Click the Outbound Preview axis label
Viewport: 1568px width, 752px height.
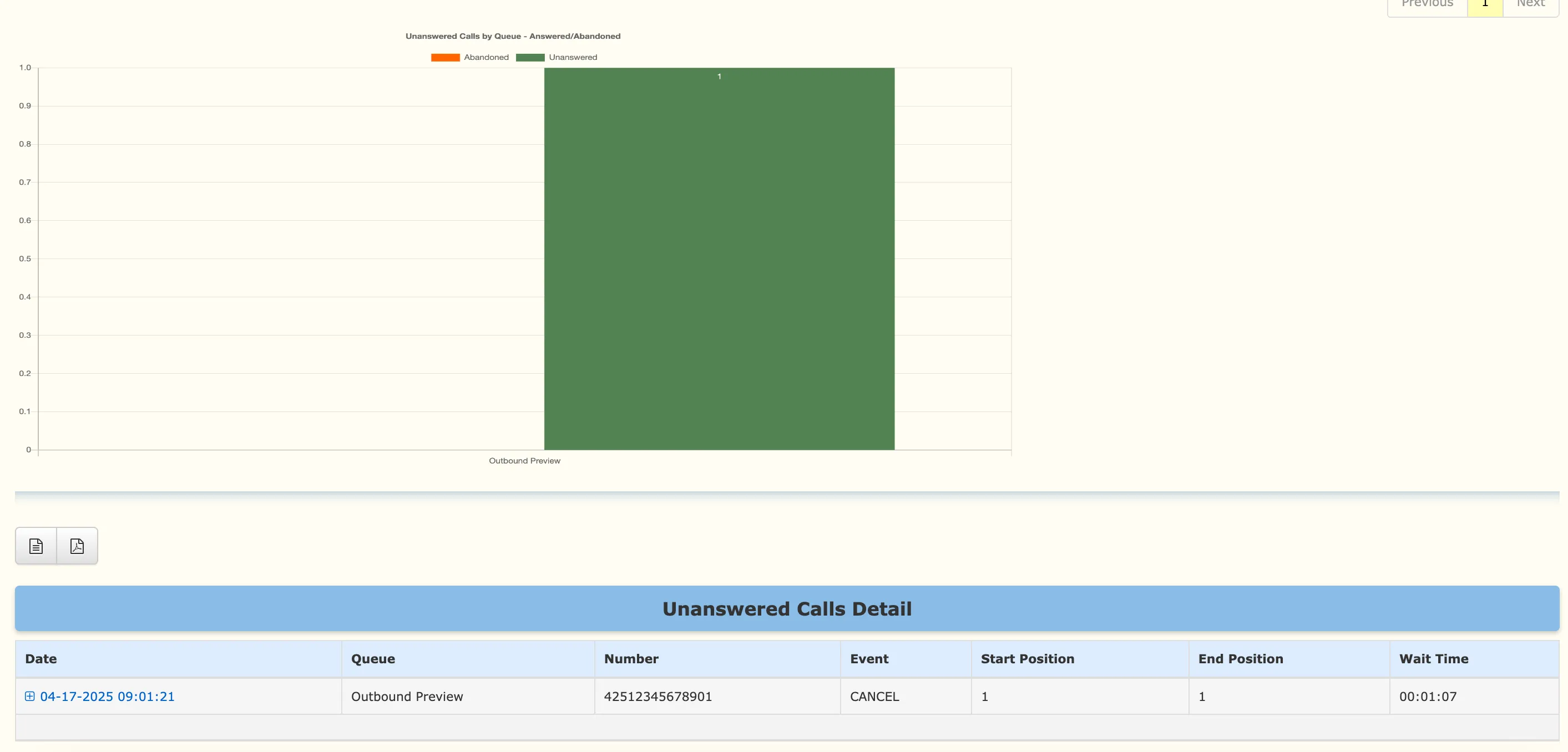(524, 460)
